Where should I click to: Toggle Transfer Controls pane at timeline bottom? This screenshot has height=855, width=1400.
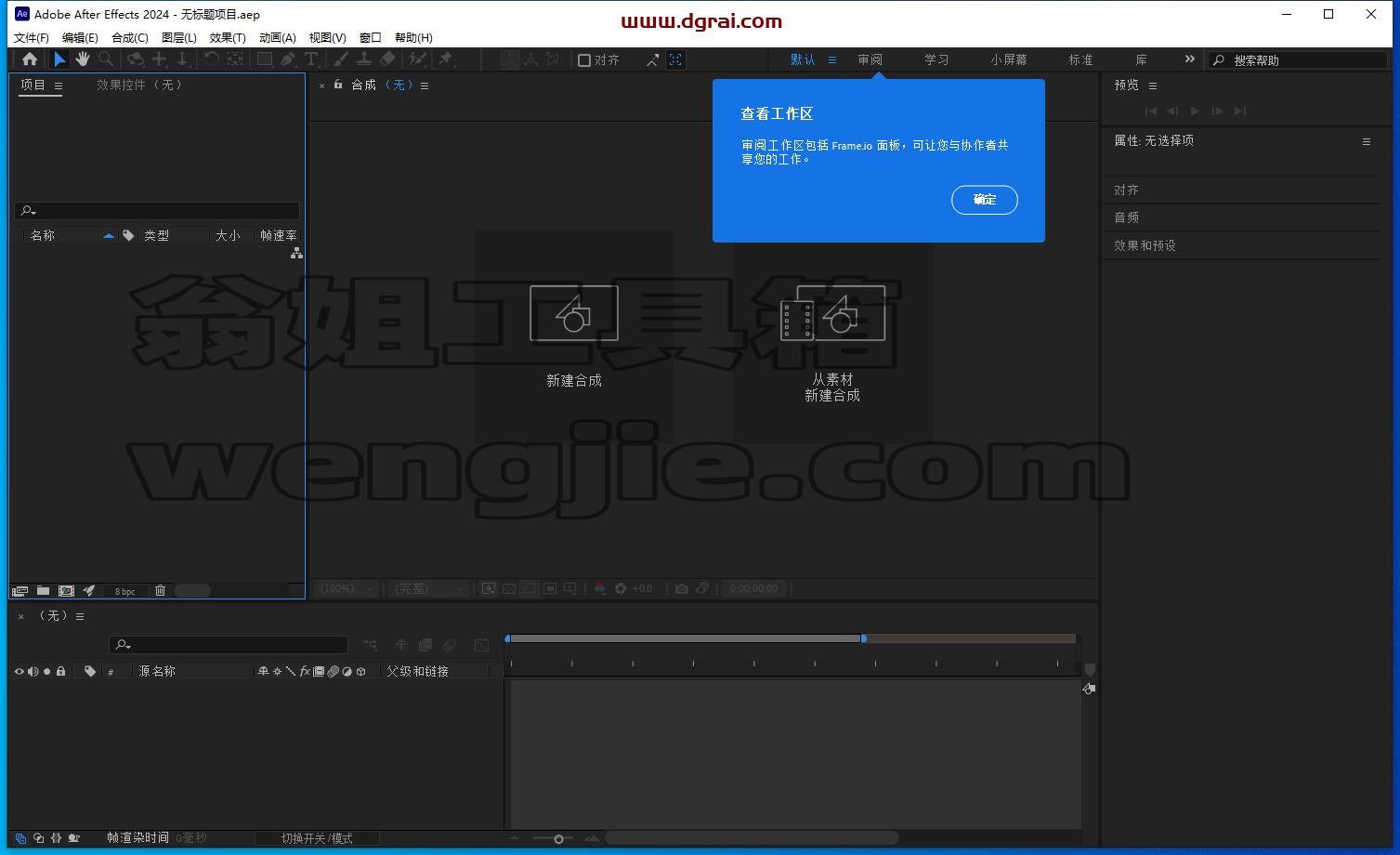tap(38, 838)
